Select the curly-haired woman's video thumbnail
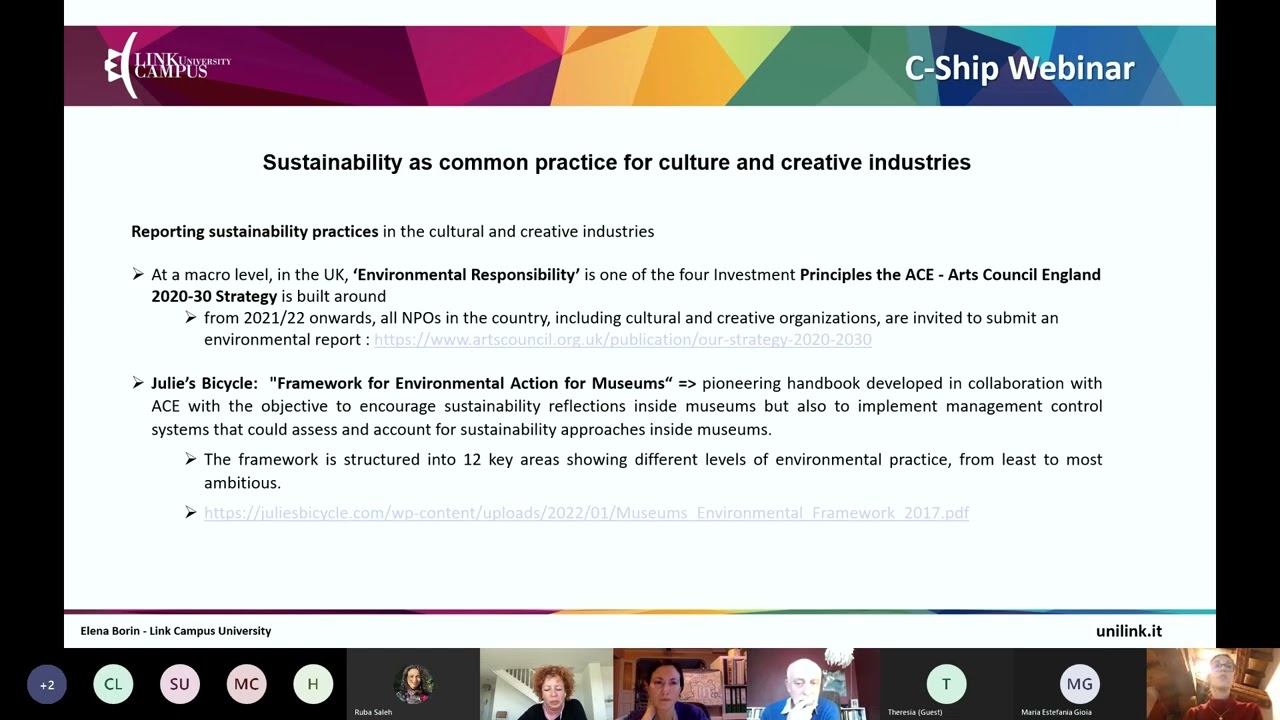The height and width of the screenshot is (720, 1280). pyautogui.click(x=546, y=684)
